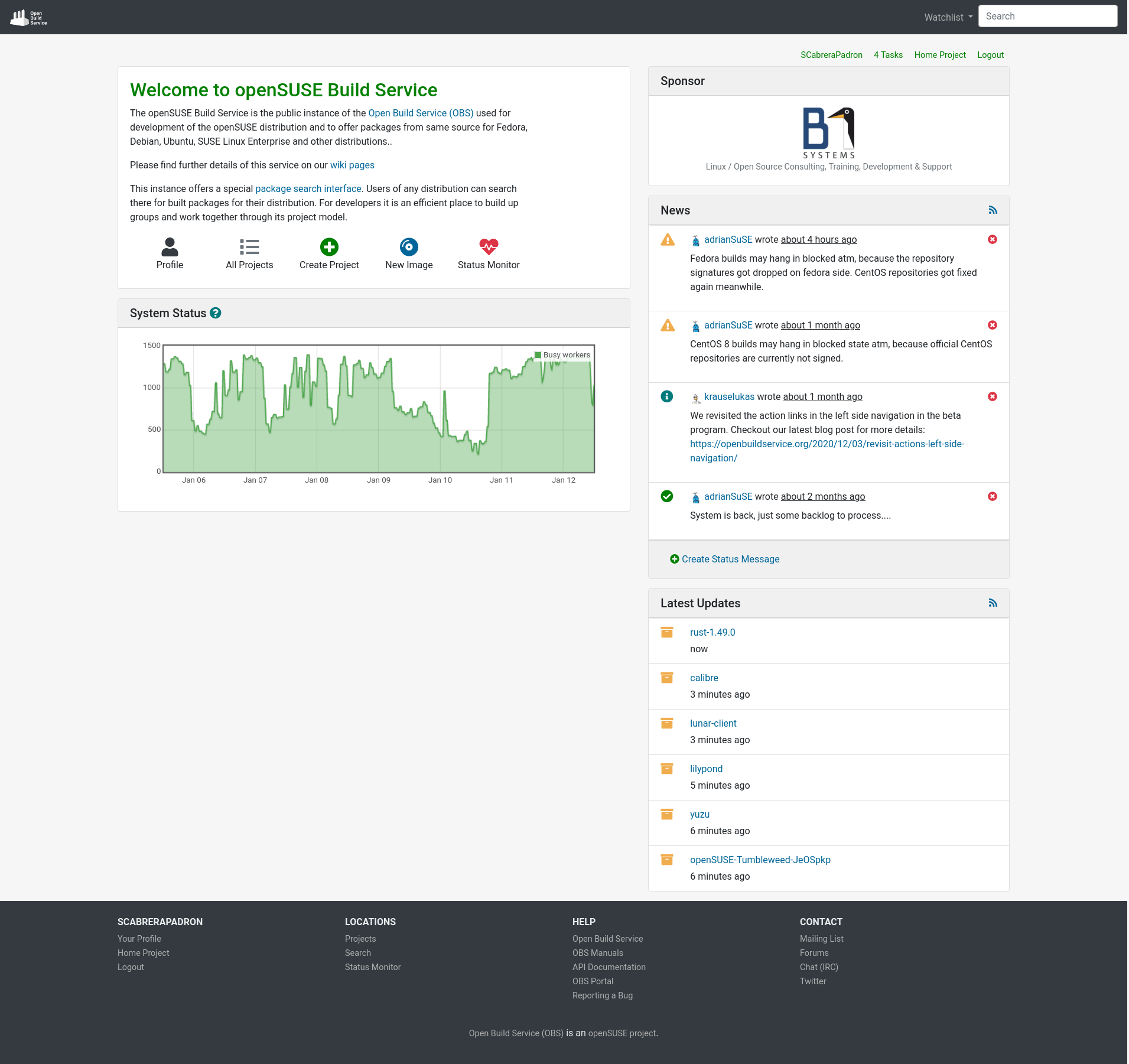
Task: Open Status Monitor via the heart icon
Action: [x=489, y=247]
